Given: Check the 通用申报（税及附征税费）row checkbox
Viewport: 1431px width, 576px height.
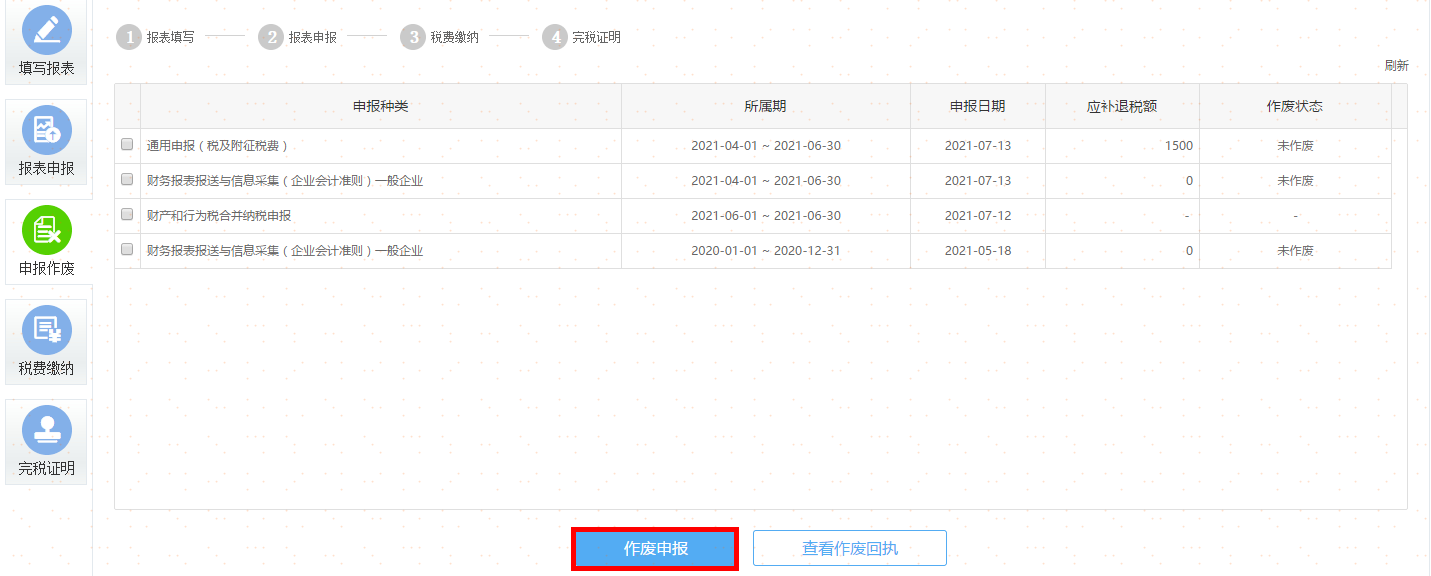Looking at the screenshot, I should point(127,145).
